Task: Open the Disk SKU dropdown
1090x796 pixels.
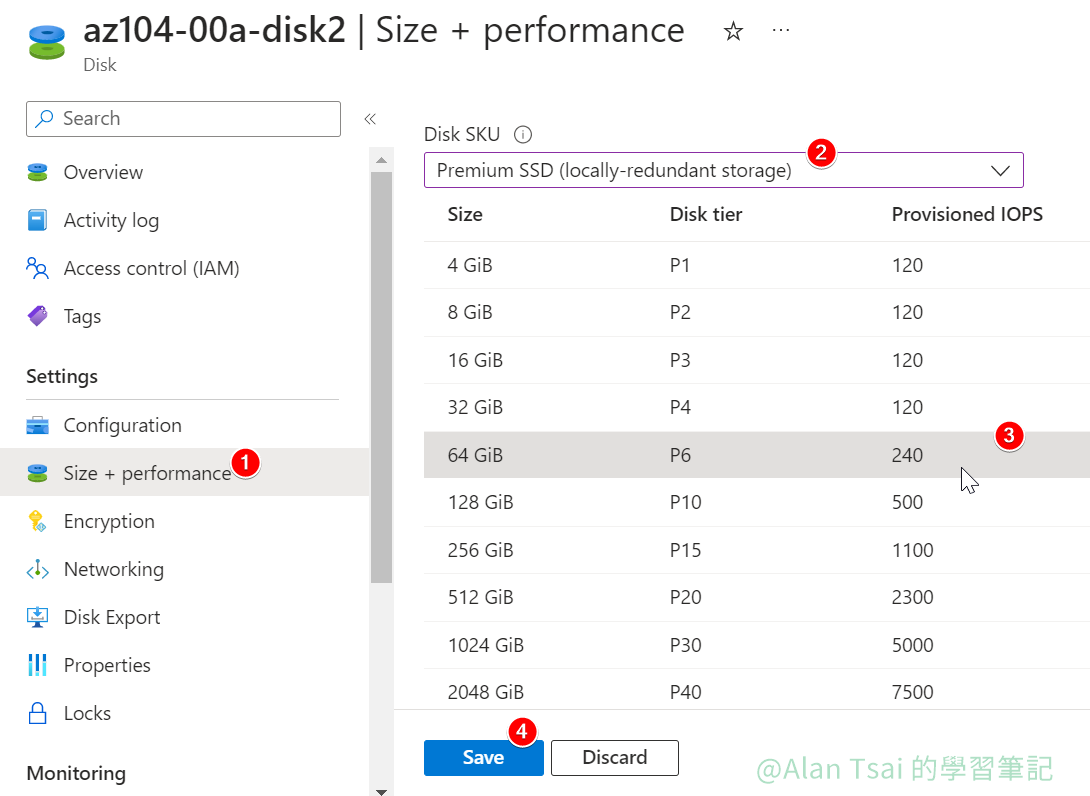Action: 723,170
